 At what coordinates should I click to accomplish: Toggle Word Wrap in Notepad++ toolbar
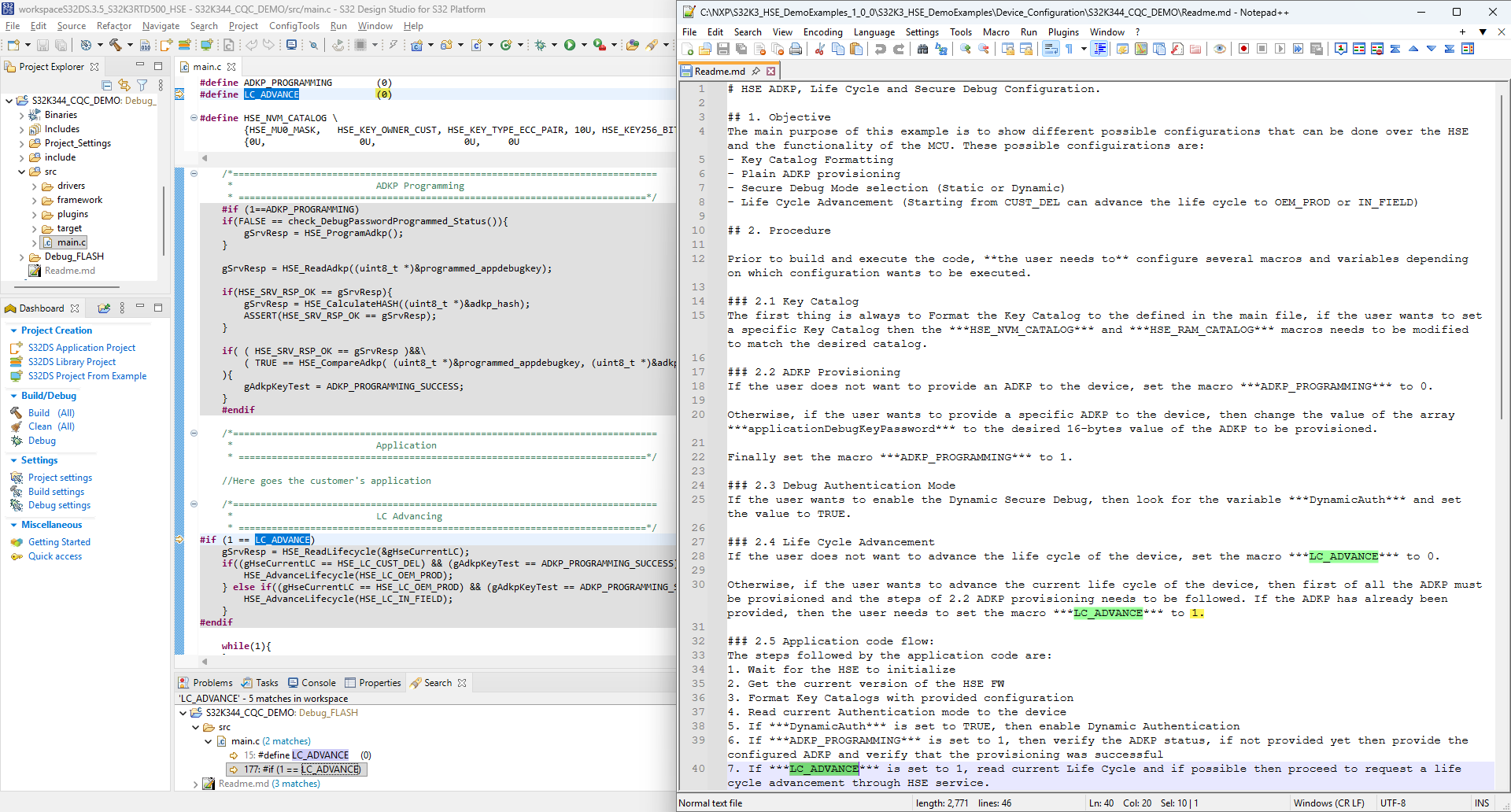pyautogui.click(x=1050, y=49)
